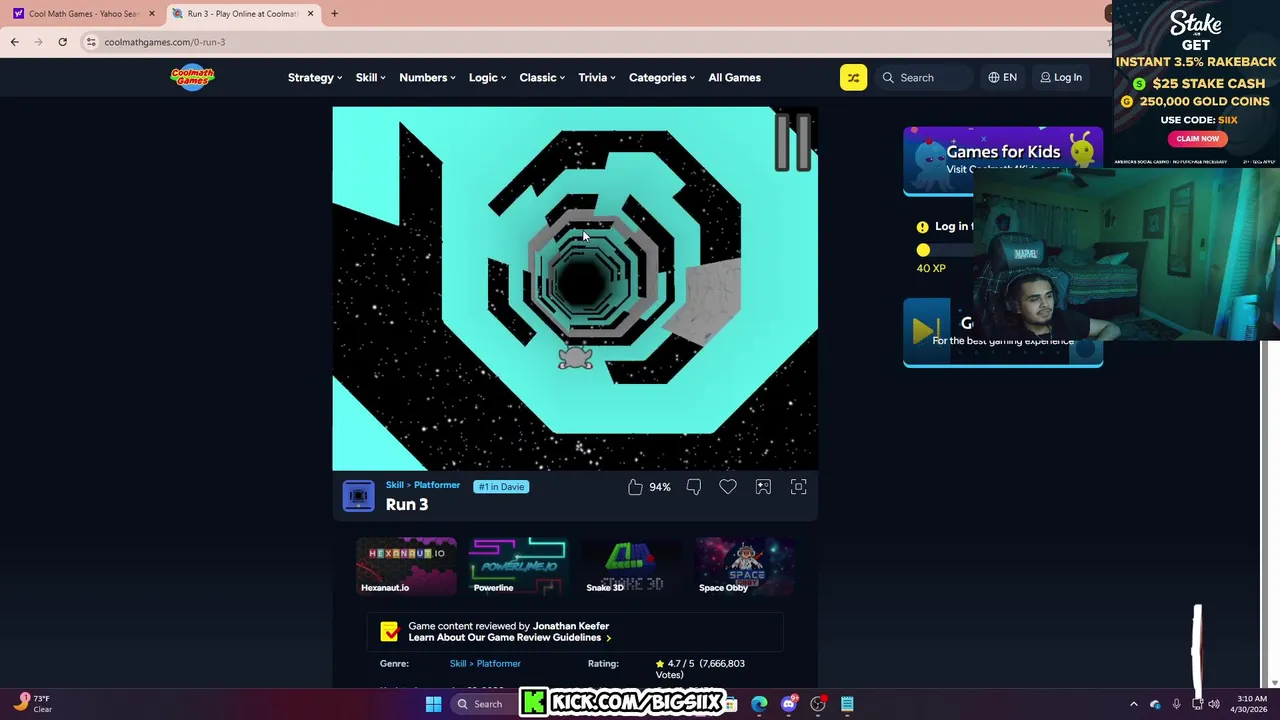
Task: Click the Coolmath Games logo
Action: [x=192, y=77]
